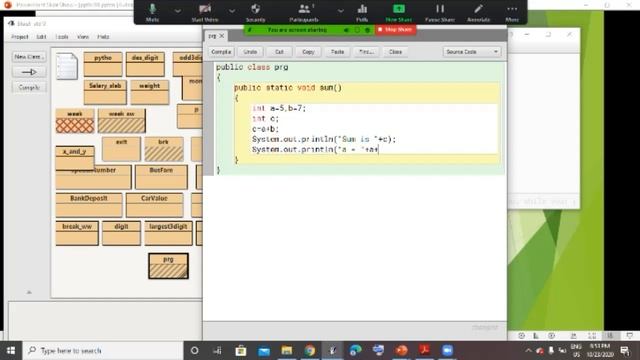The height and width of the screenshot is (360, 640).
Task: Click line 'public static void sum()'
Action: click(288, 88)
